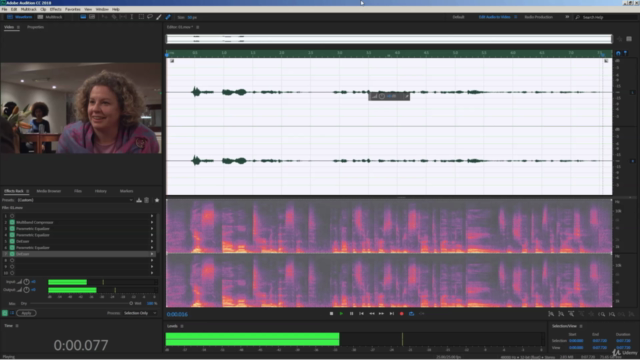
Task: Move playhead to next marker
Action: pyautogui.click(x=391, y=313)
